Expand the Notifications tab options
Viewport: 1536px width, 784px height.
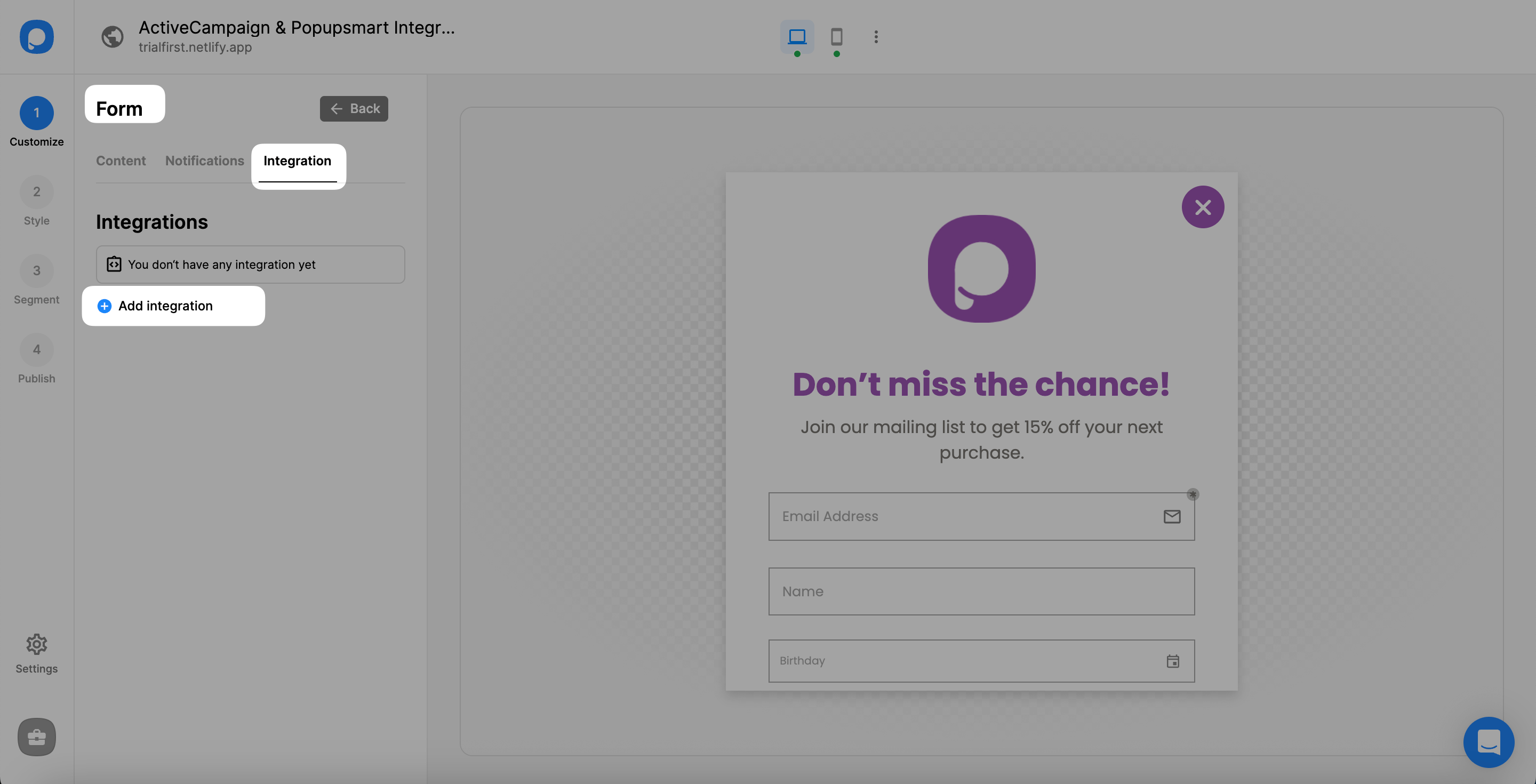click(204, 161)
